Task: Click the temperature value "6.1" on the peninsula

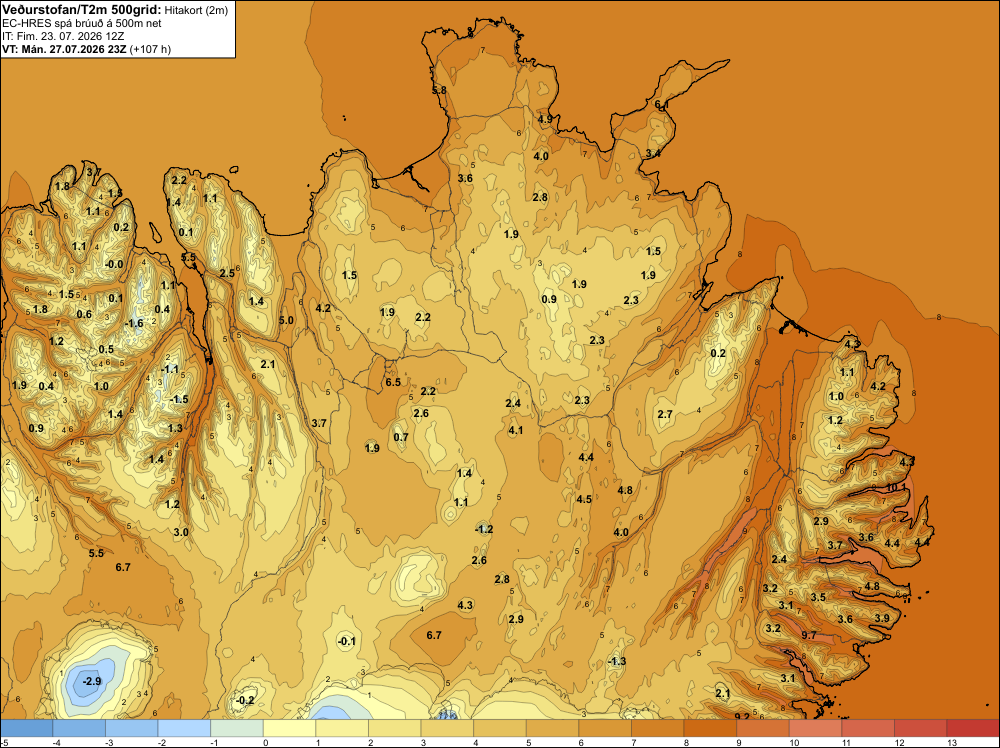Action: 661,104
